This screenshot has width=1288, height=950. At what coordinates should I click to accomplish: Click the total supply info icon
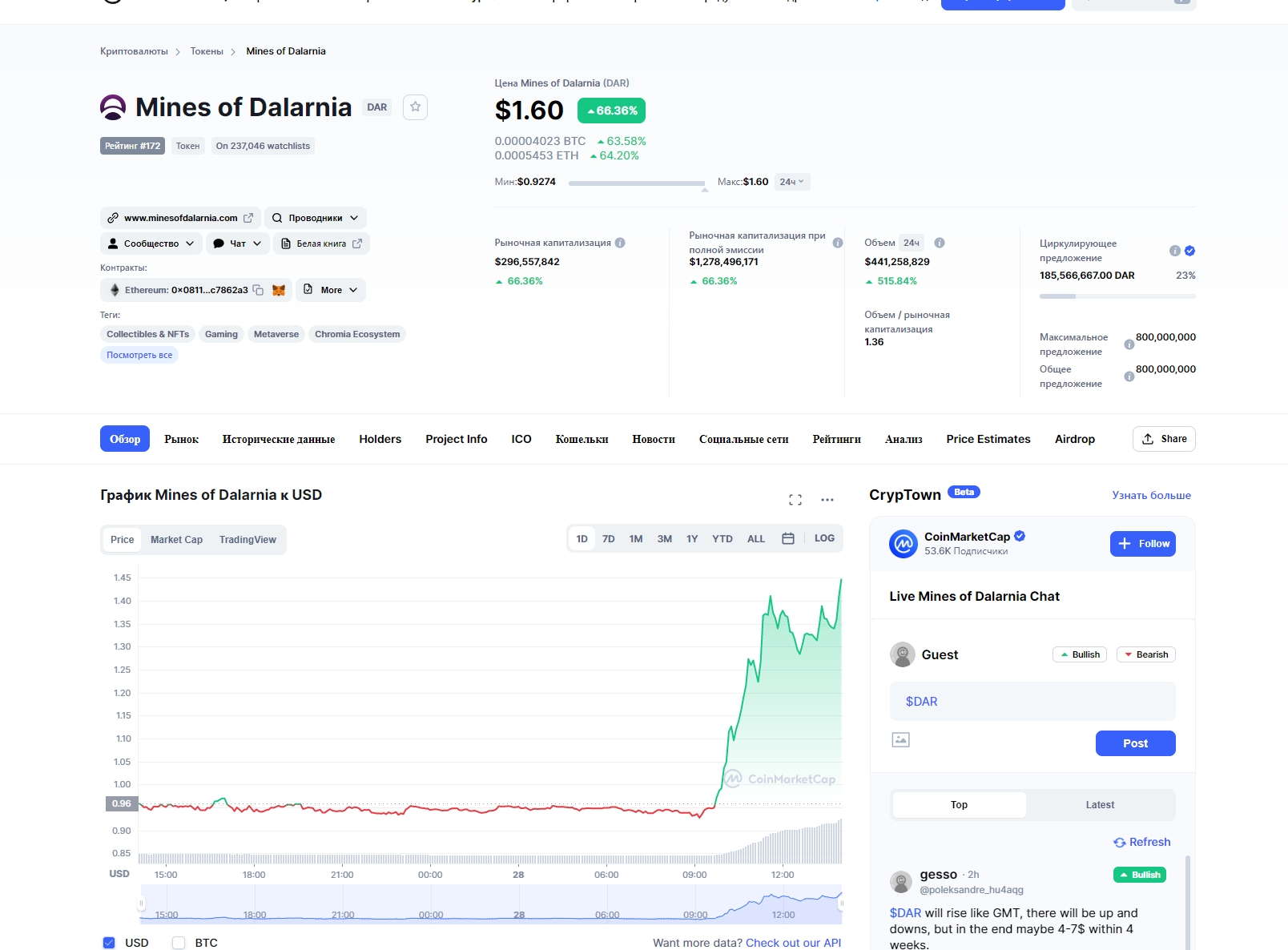click(1129, 376)
